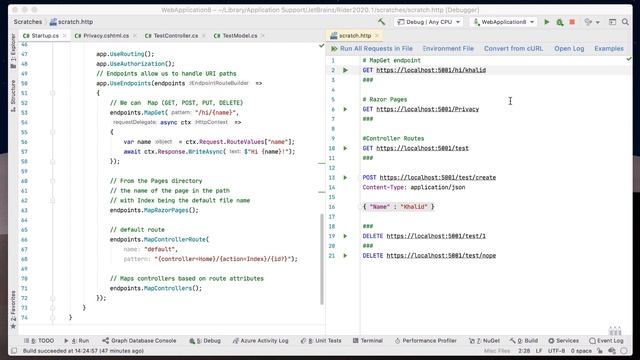Stop the running application
640x360 pixels.
tap(572, 22)
